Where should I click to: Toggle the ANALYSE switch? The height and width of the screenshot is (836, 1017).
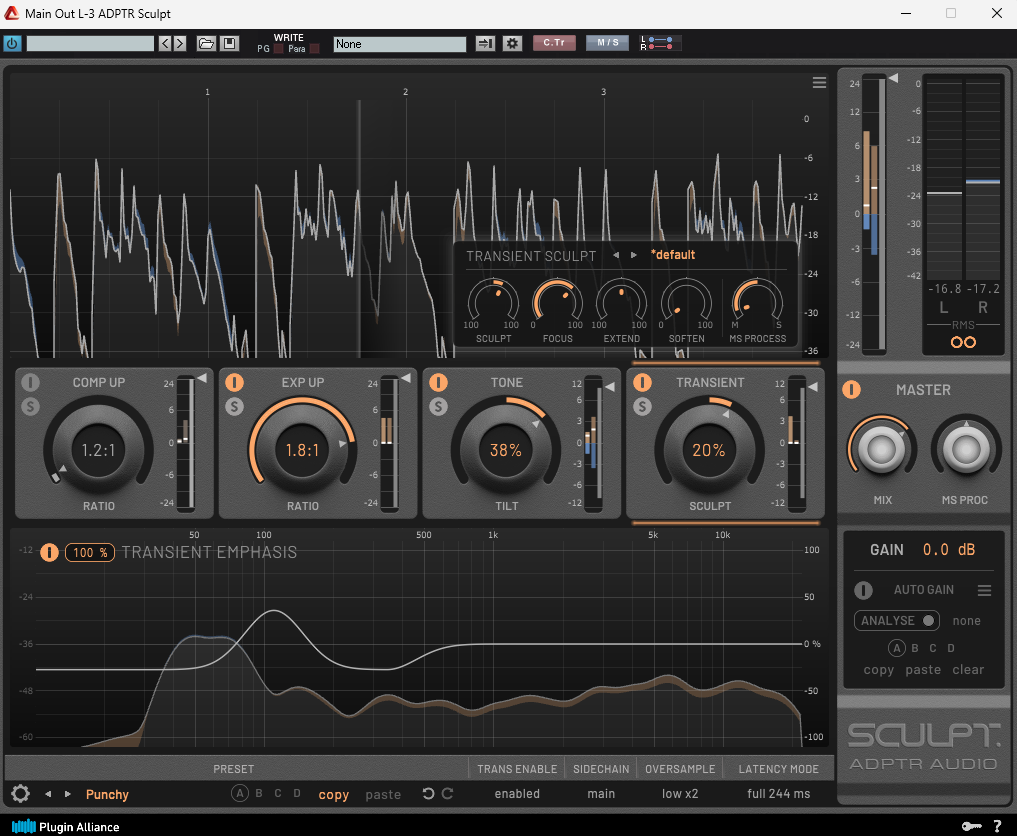(x=896, y=621)
